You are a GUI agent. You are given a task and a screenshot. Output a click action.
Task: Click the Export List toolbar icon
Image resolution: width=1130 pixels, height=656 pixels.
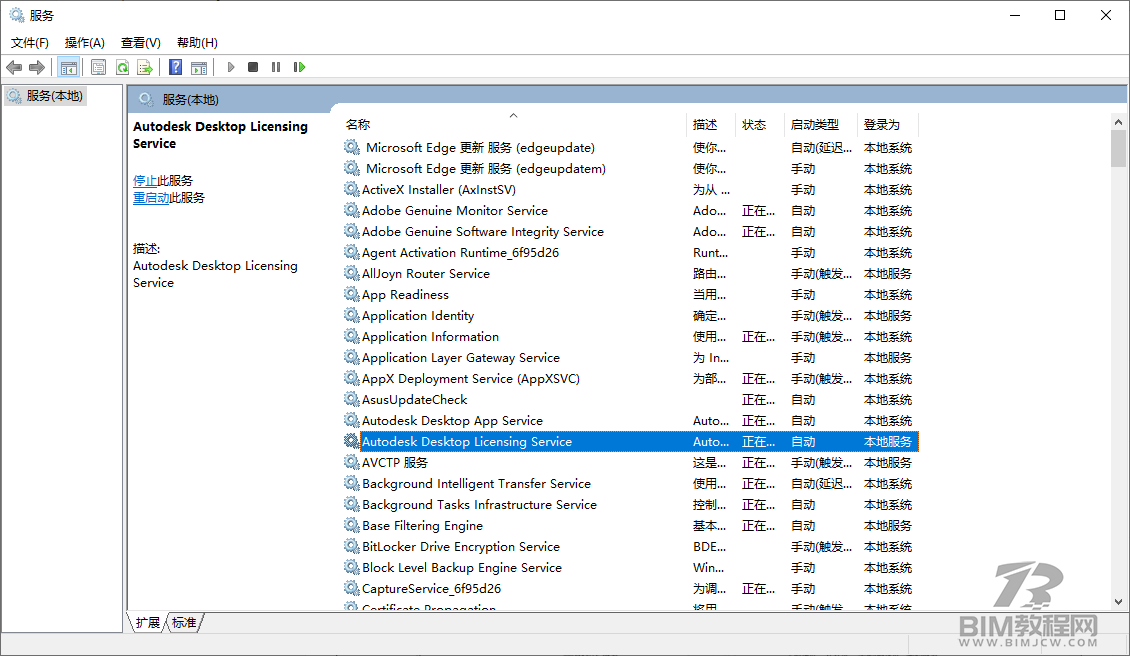tap(145, 67)
